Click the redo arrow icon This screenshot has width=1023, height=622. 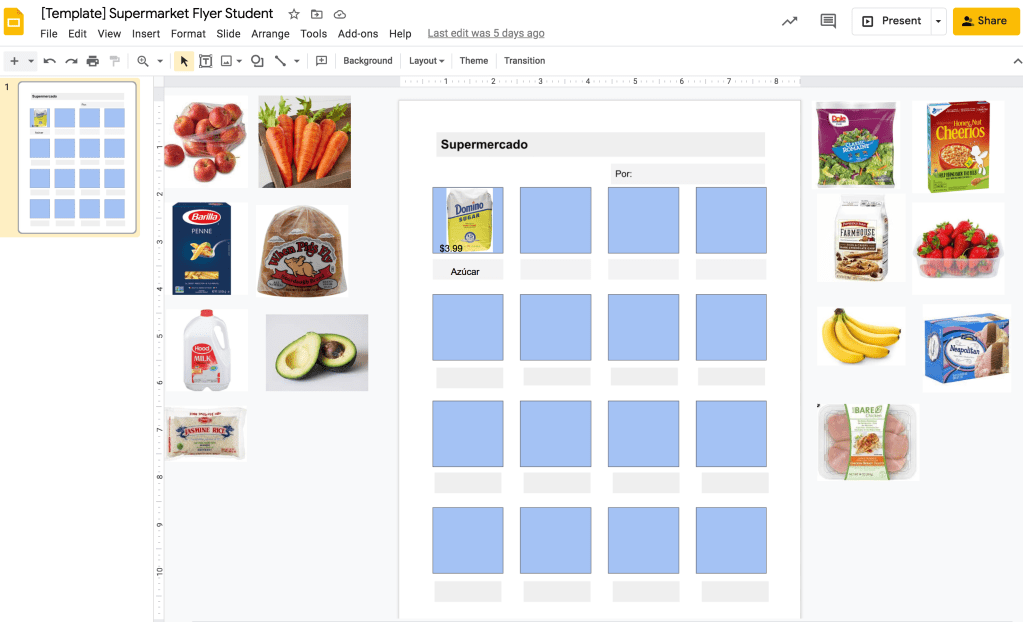pyautogui.click(x=71, y=61)
